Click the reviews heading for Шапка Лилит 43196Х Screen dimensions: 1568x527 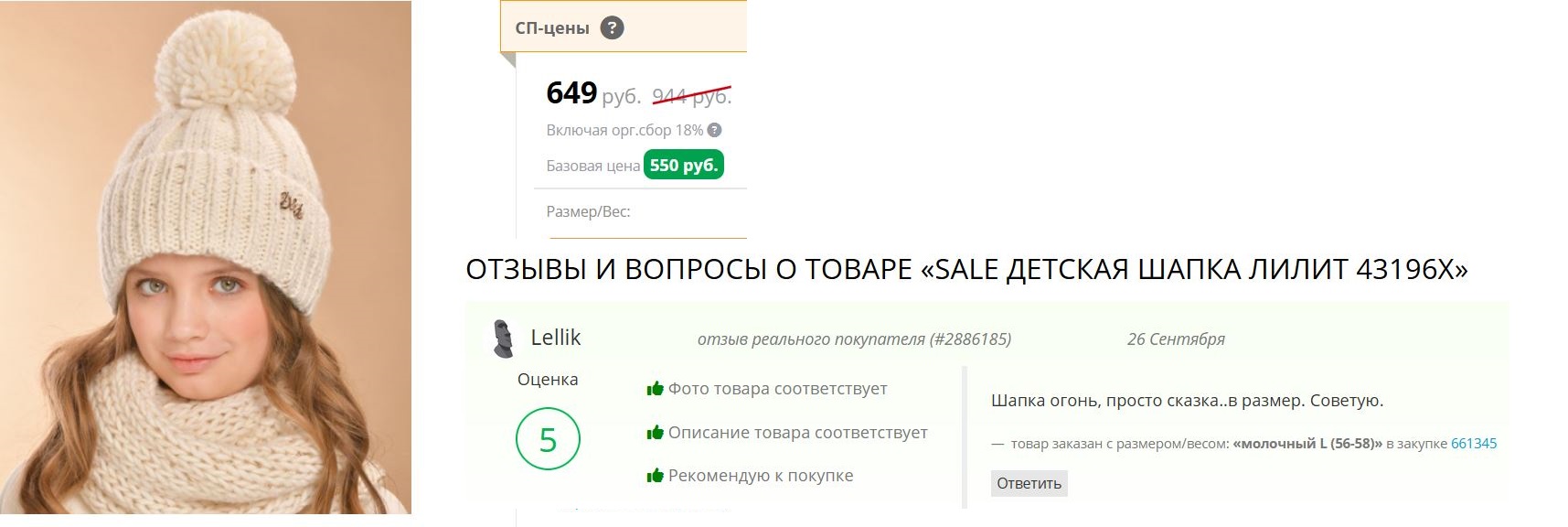point(965,269)
